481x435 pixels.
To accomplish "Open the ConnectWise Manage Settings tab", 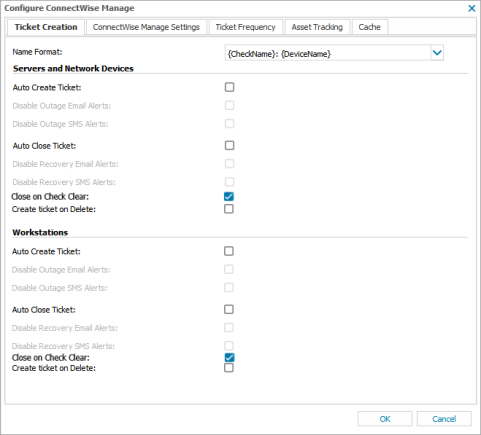I will pos(146,27).
